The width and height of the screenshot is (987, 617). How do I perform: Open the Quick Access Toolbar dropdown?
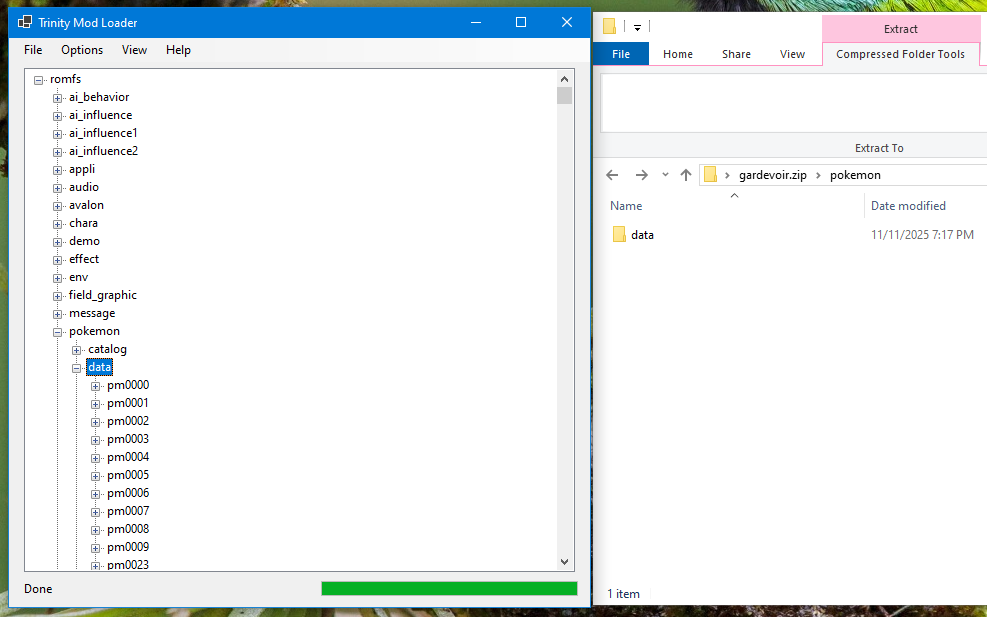[637, 27]
